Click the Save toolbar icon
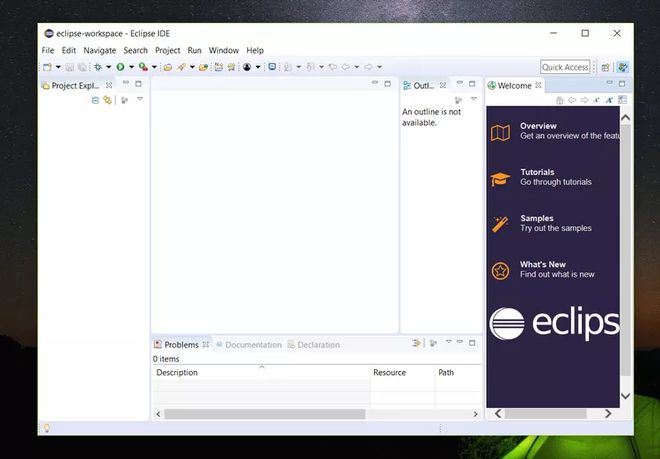The width and height of the screenshot is (660, 459). (70, 67)
